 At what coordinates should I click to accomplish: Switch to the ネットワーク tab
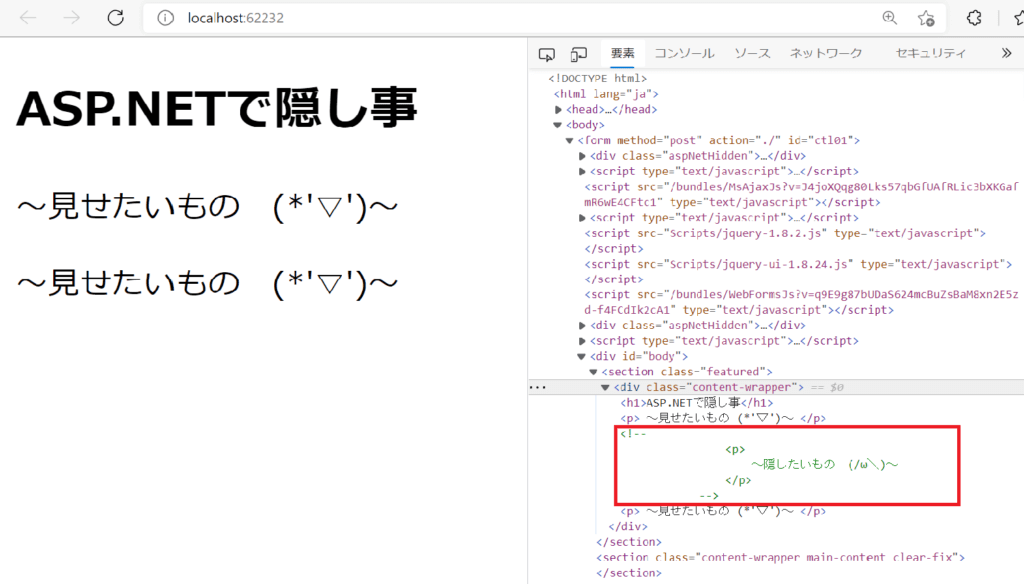pos(826,54)
